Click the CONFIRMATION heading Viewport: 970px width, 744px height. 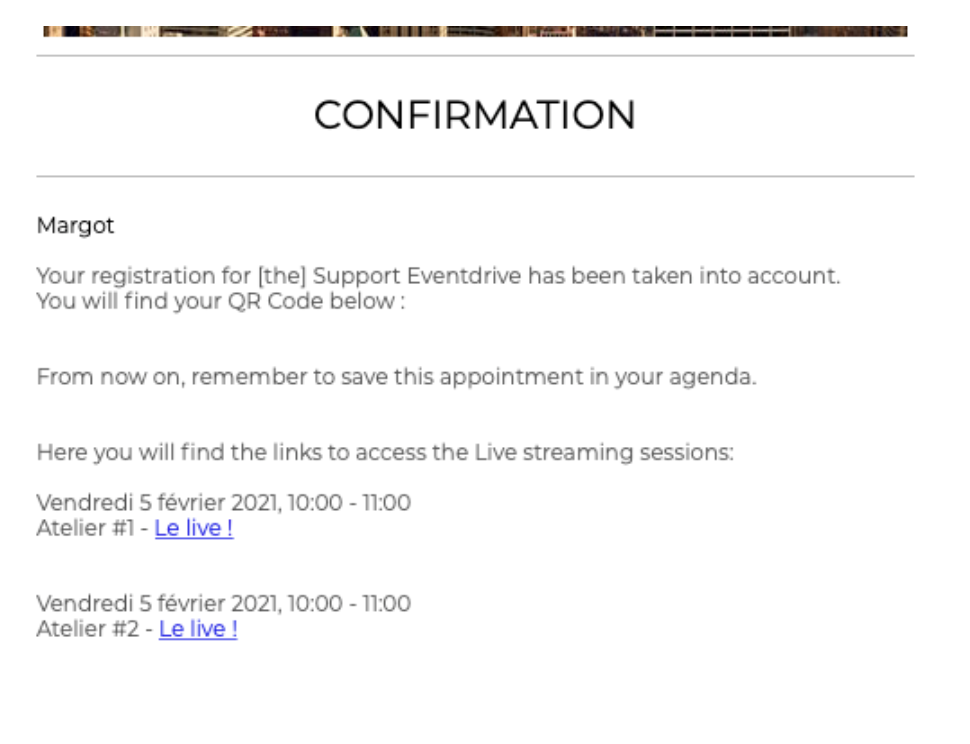point(474,115)
